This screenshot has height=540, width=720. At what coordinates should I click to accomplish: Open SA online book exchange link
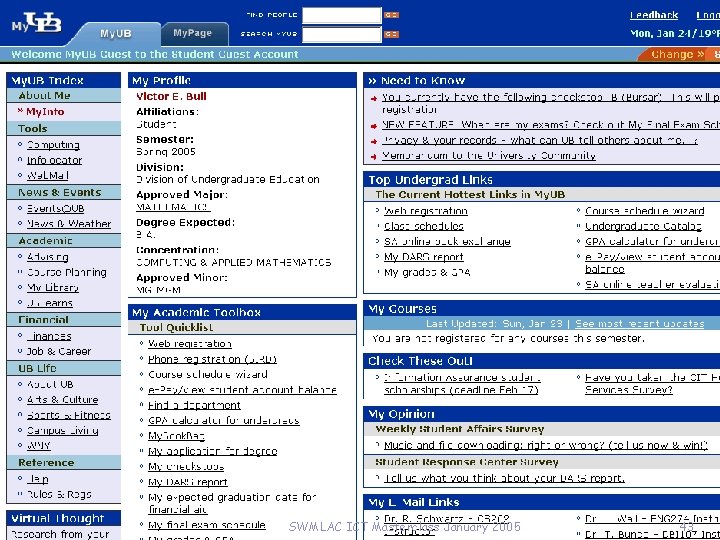pyautogui.click(x=447, y=242)
